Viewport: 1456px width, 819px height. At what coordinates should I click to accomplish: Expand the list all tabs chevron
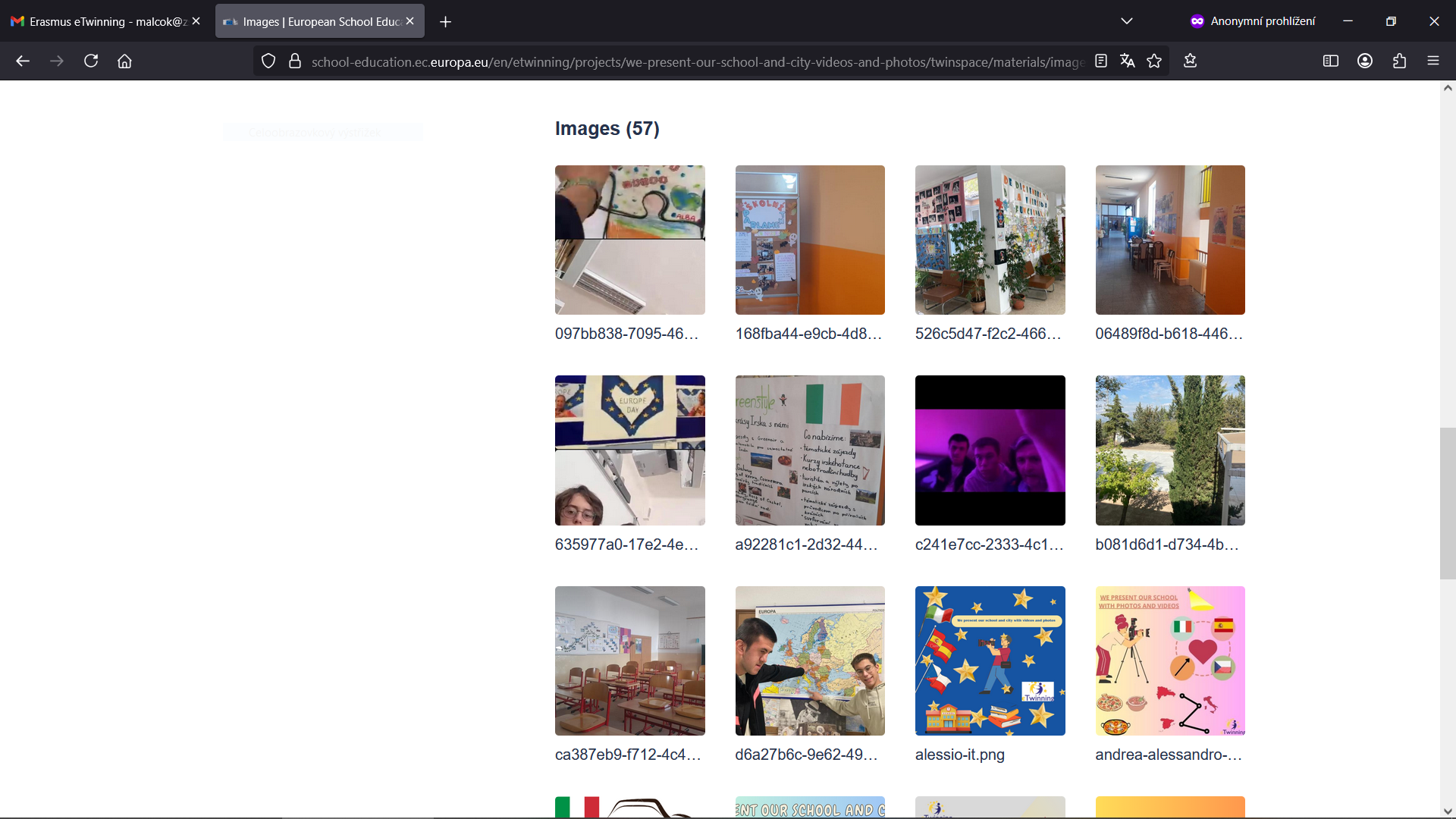[x=1127, y=21]
